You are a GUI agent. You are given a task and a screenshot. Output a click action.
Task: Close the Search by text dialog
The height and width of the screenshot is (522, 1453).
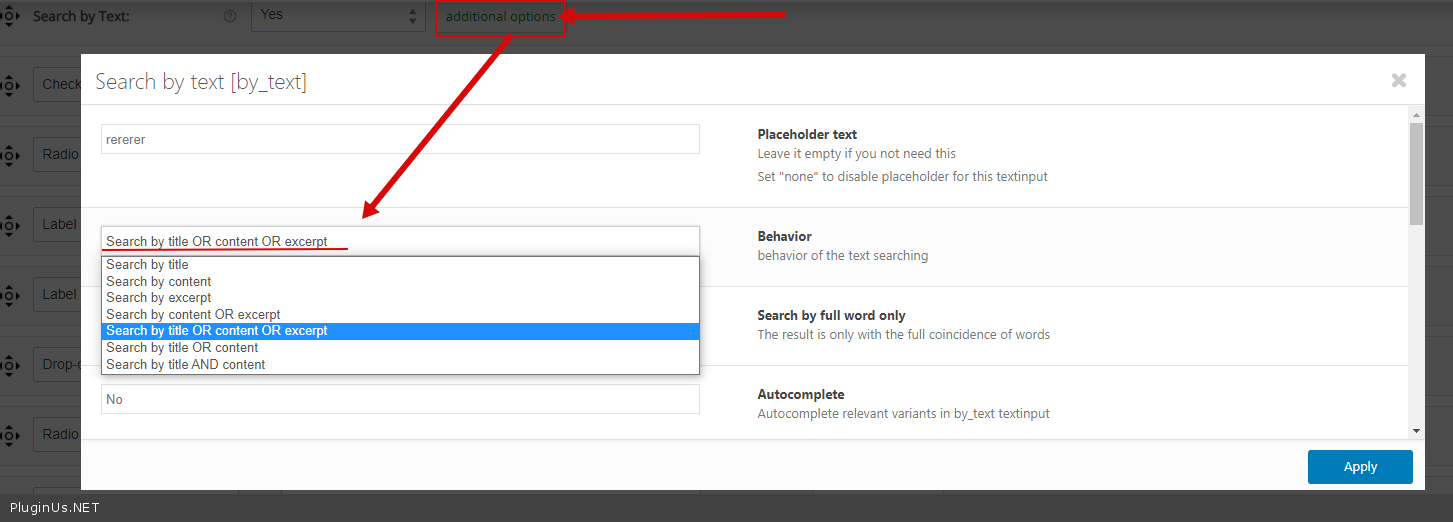[x=1399, y=81]
